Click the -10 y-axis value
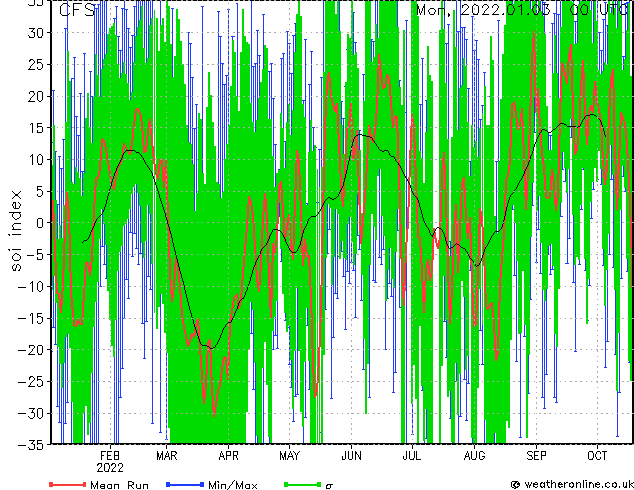634x490 pixels. (30, 286)
